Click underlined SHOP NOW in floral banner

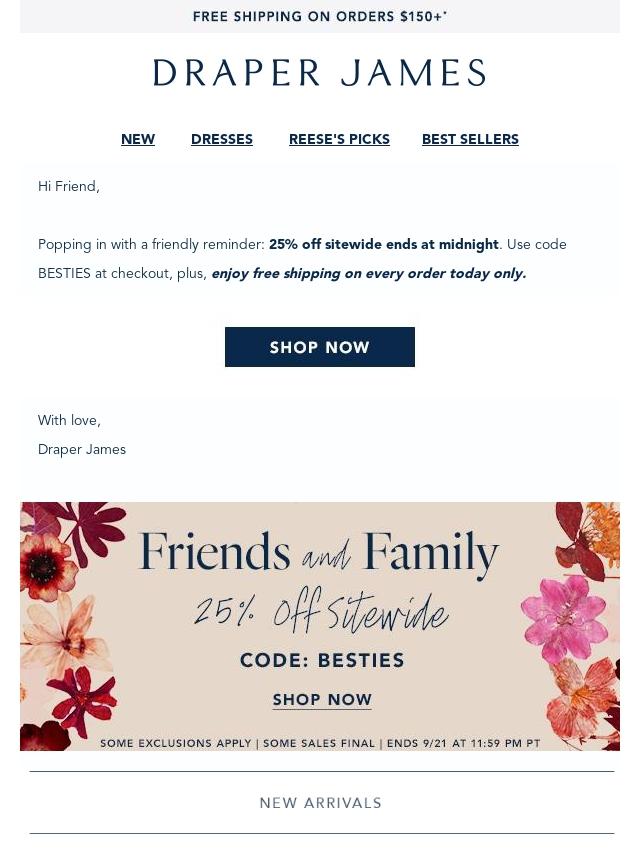click(322, 699)
